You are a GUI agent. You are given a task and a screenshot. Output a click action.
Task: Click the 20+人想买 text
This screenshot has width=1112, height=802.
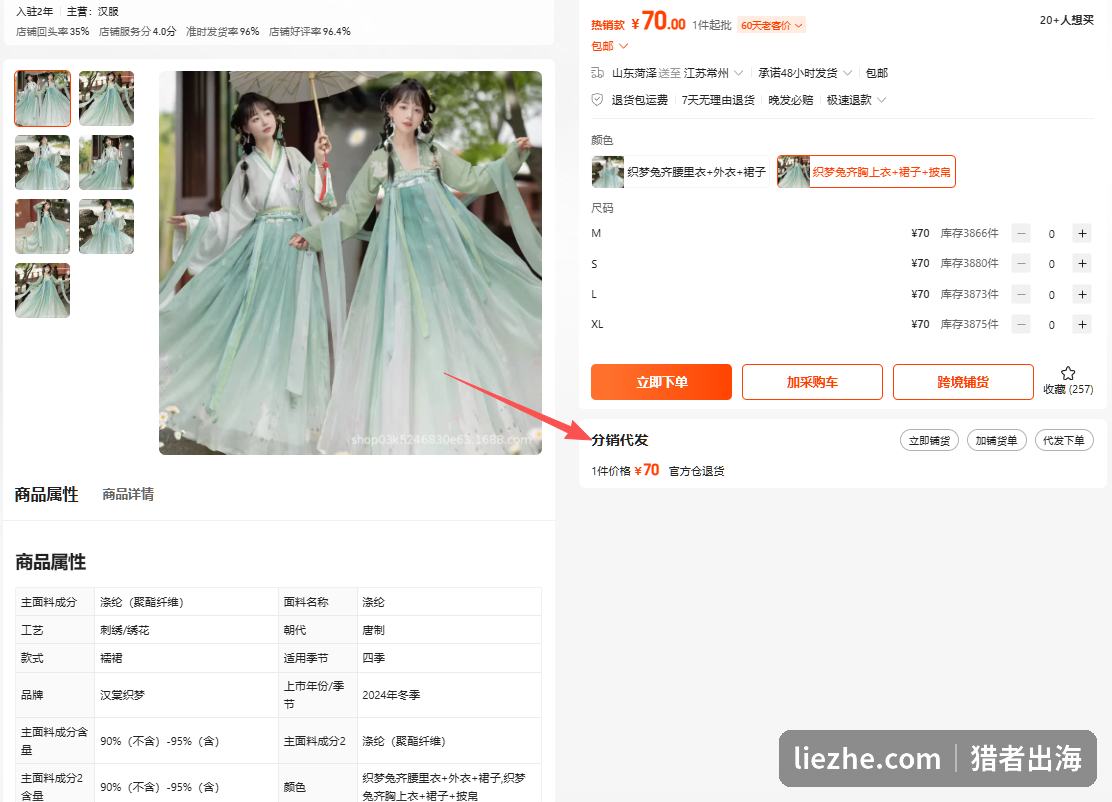pyautogui.click(x=1067, y=20)
